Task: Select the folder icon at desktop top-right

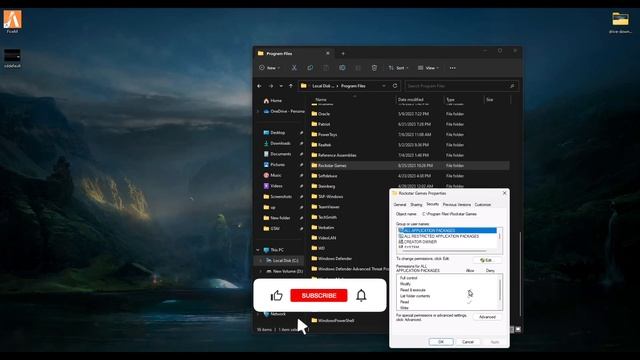Action: coord(620,22)
